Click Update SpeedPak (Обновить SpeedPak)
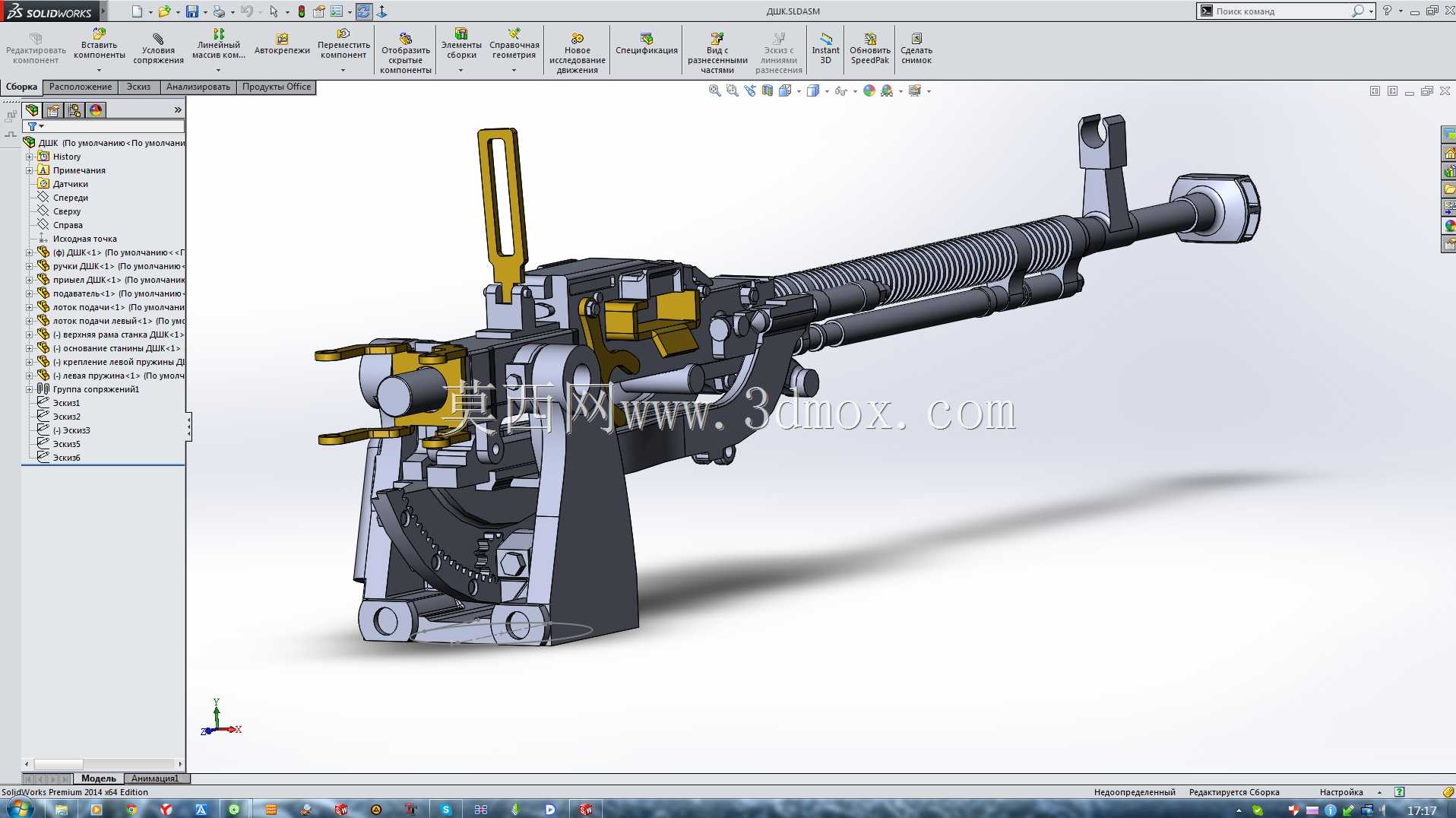 point(869,49)
